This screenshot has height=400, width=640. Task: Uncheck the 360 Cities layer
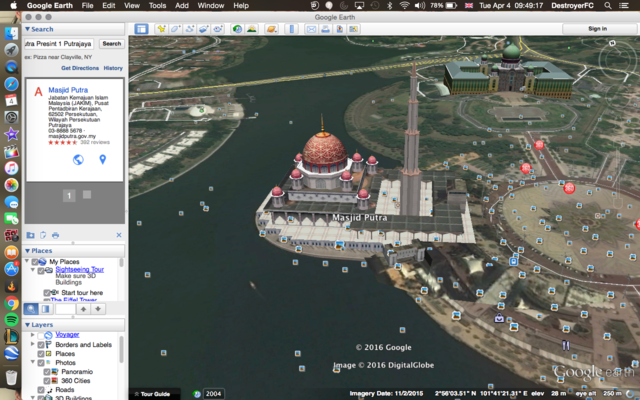[47, 381]
